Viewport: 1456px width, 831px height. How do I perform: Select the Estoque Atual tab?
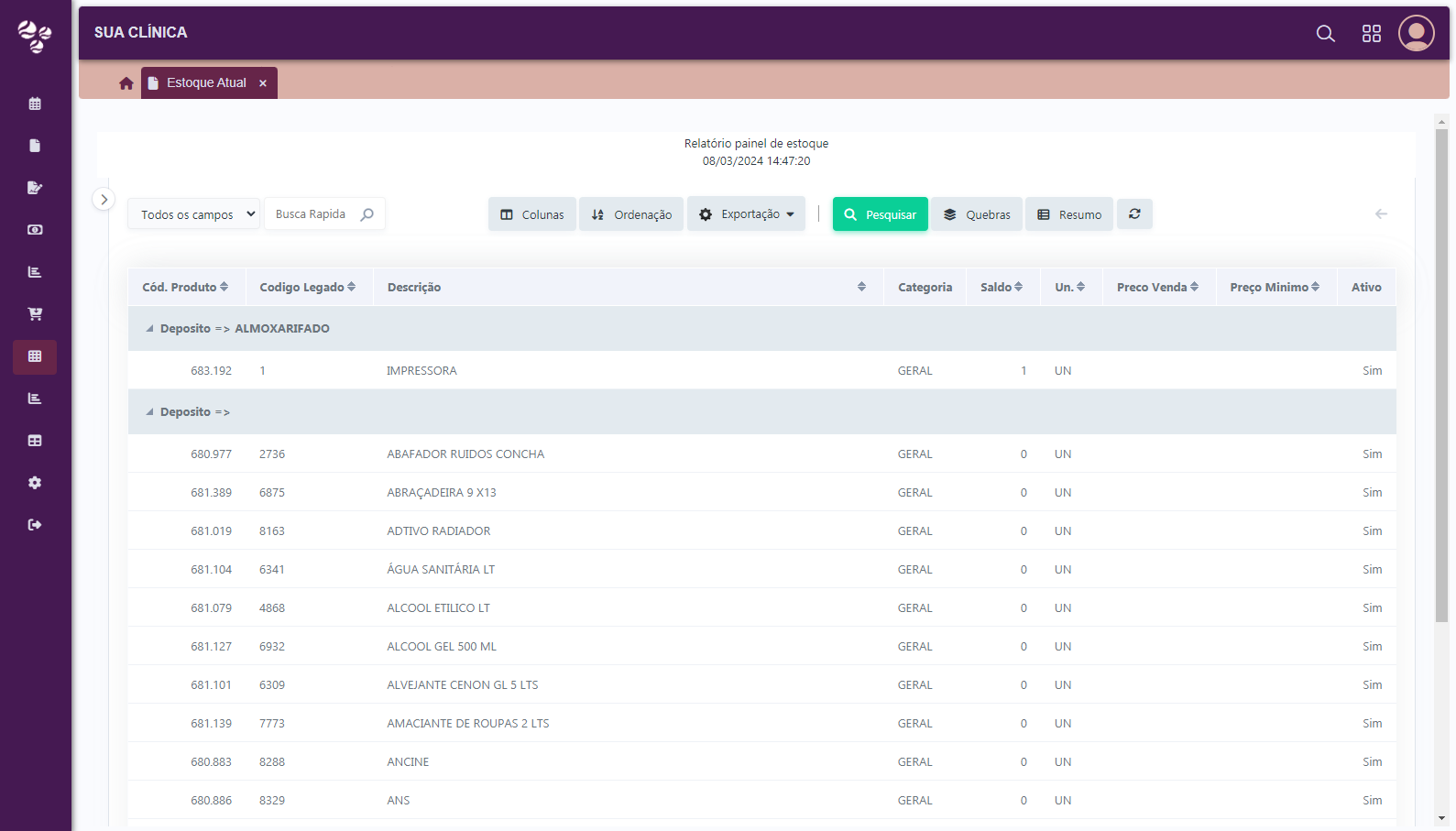205,83
